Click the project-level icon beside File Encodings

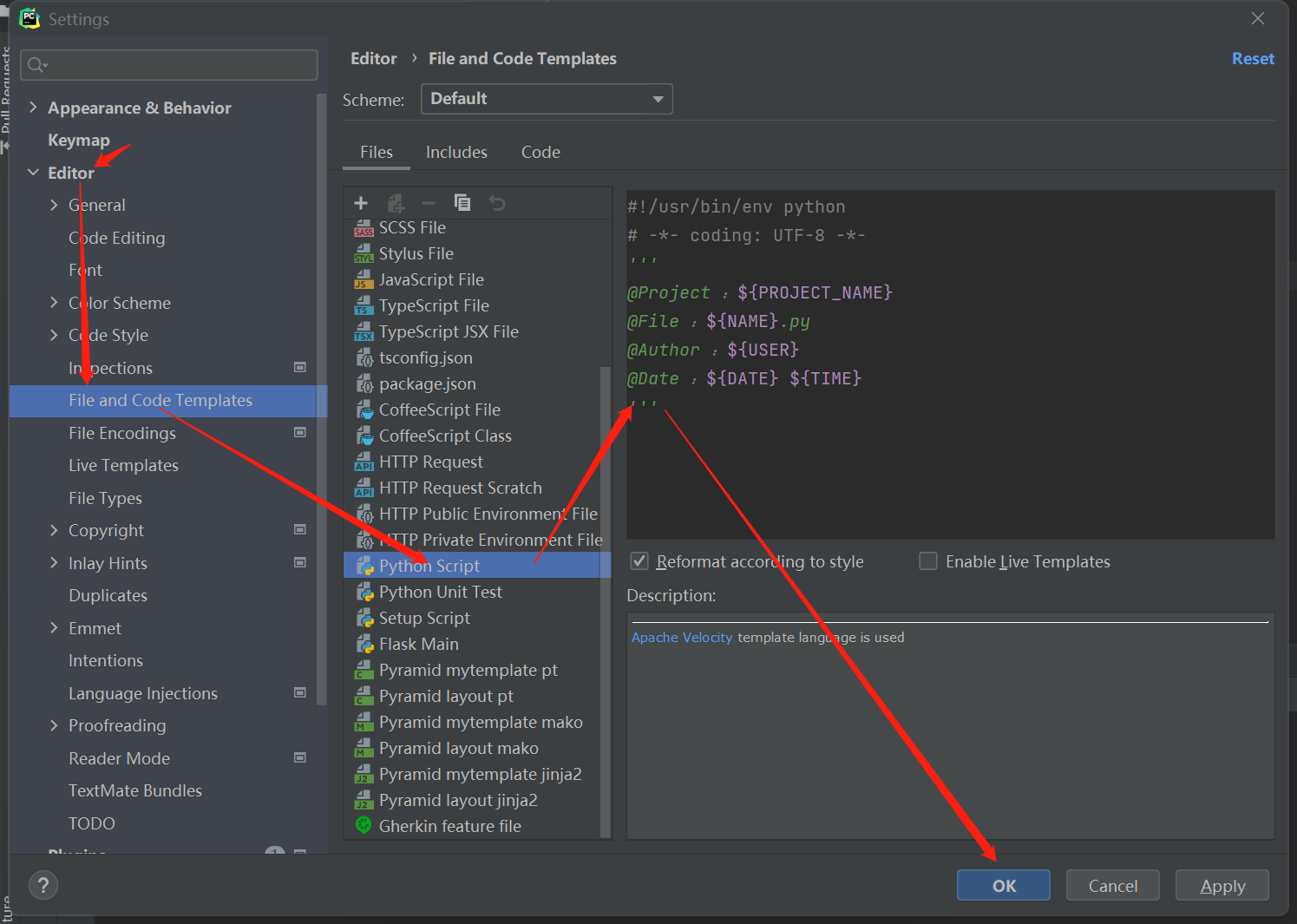(x=300, y=433)
